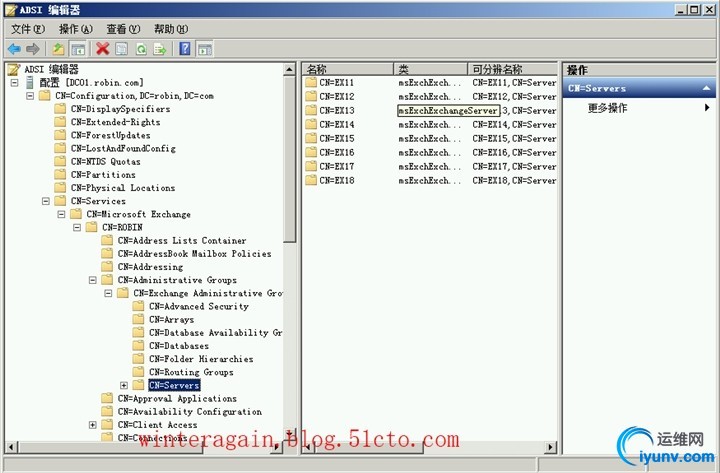
Task: Expand the CN=Servers tree node
Action: tap(124, 385)
